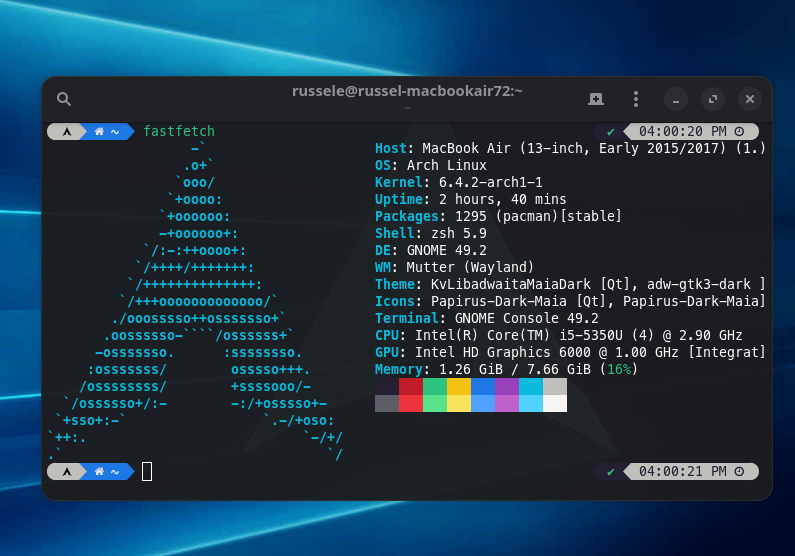Image resolution: width=795 pixels, height=556 pixels.
Task: Click the Packages: 1295 (pacman) line
Action: pos(498,216)
